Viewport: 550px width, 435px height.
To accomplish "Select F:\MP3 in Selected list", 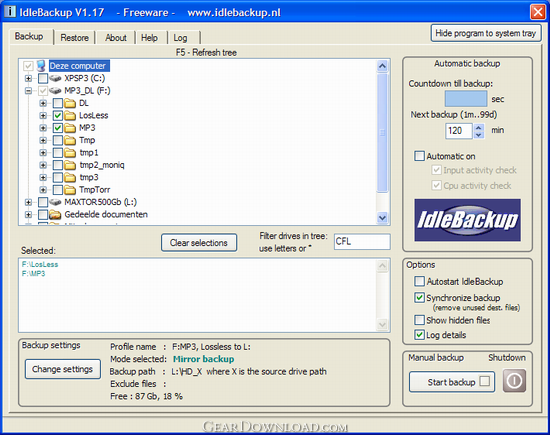I will click(x=33, y=274).
